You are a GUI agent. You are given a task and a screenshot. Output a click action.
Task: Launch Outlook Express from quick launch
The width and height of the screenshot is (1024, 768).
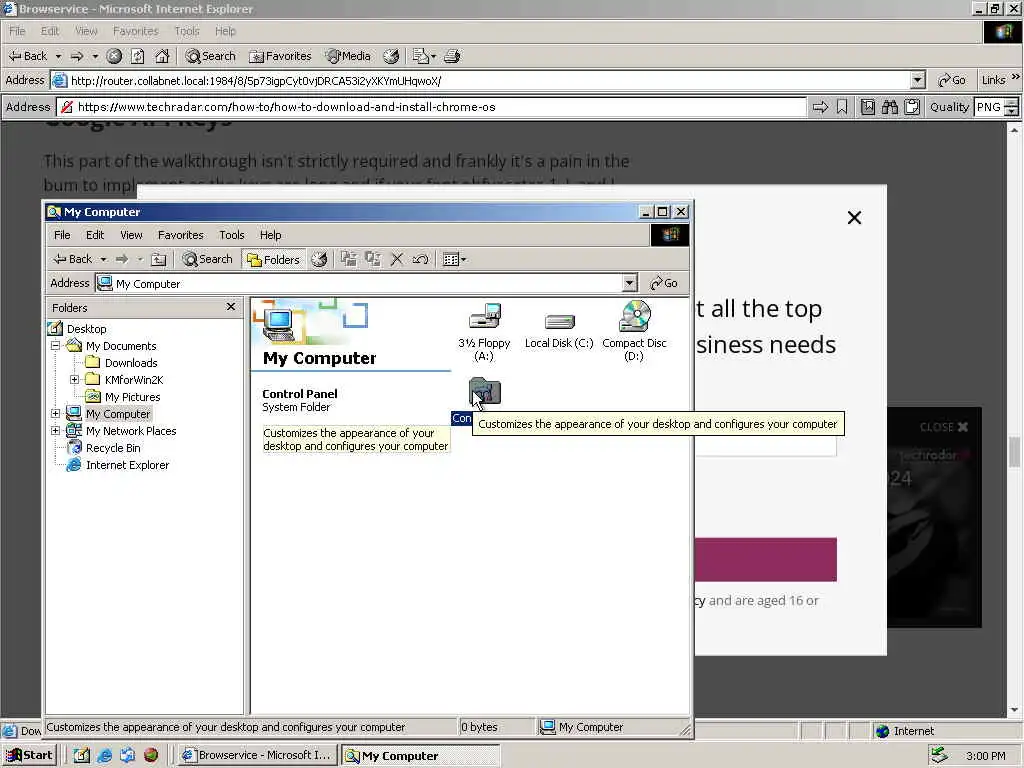127,755
